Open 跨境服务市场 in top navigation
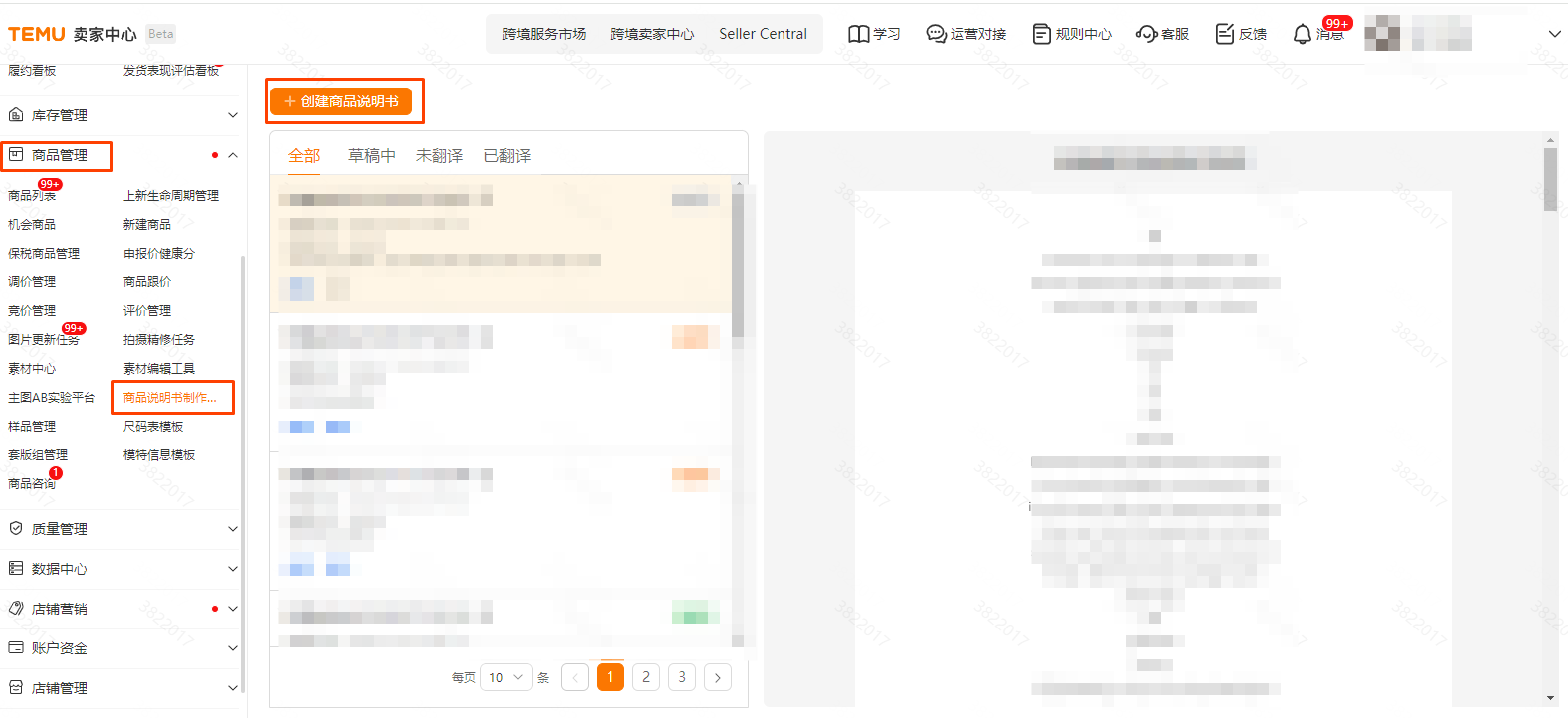The width and height of the screenshot is (1568, 718). (544, 34)
